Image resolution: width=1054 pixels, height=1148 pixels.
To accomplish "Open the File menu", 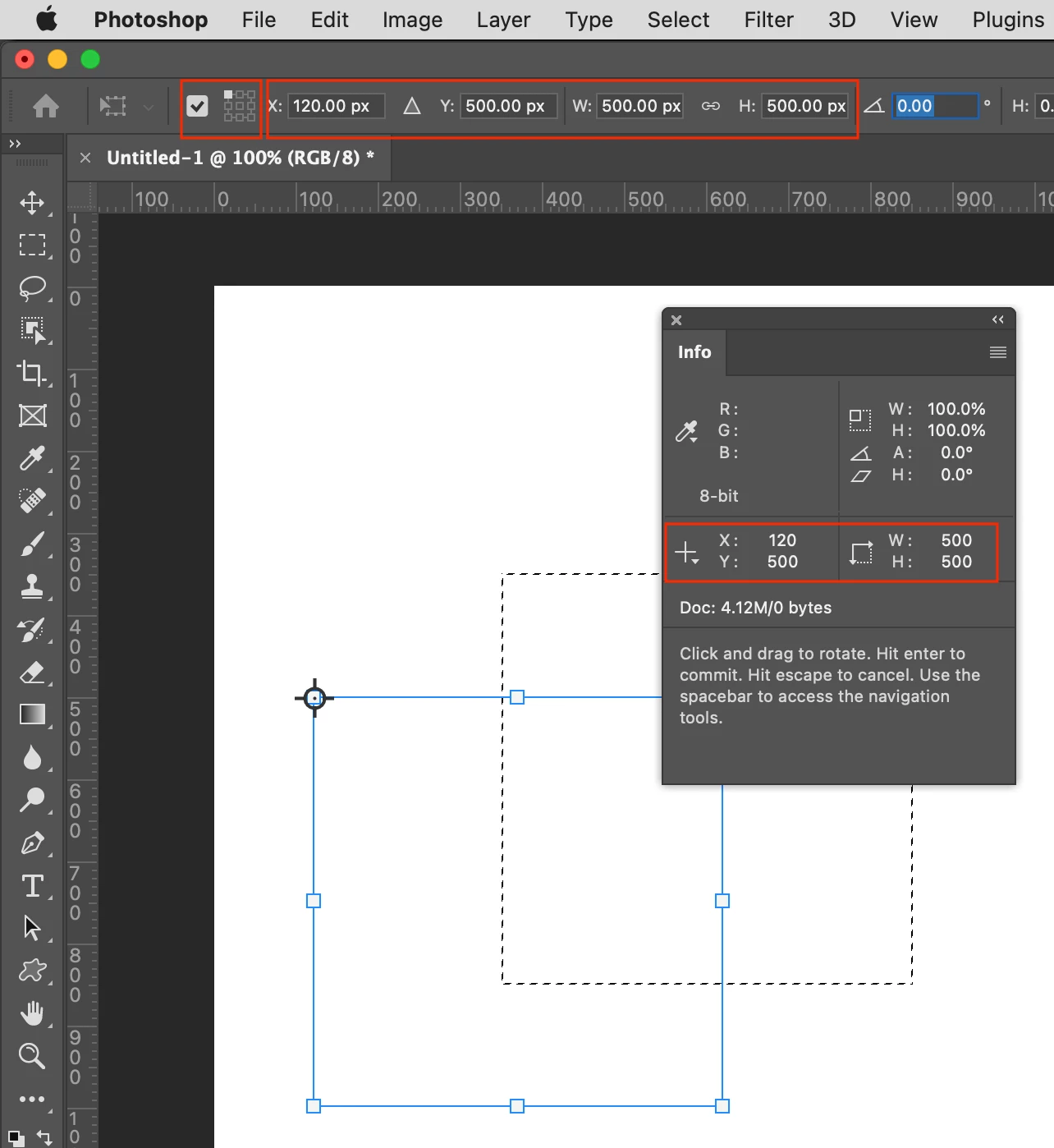I will click(259, 20).
